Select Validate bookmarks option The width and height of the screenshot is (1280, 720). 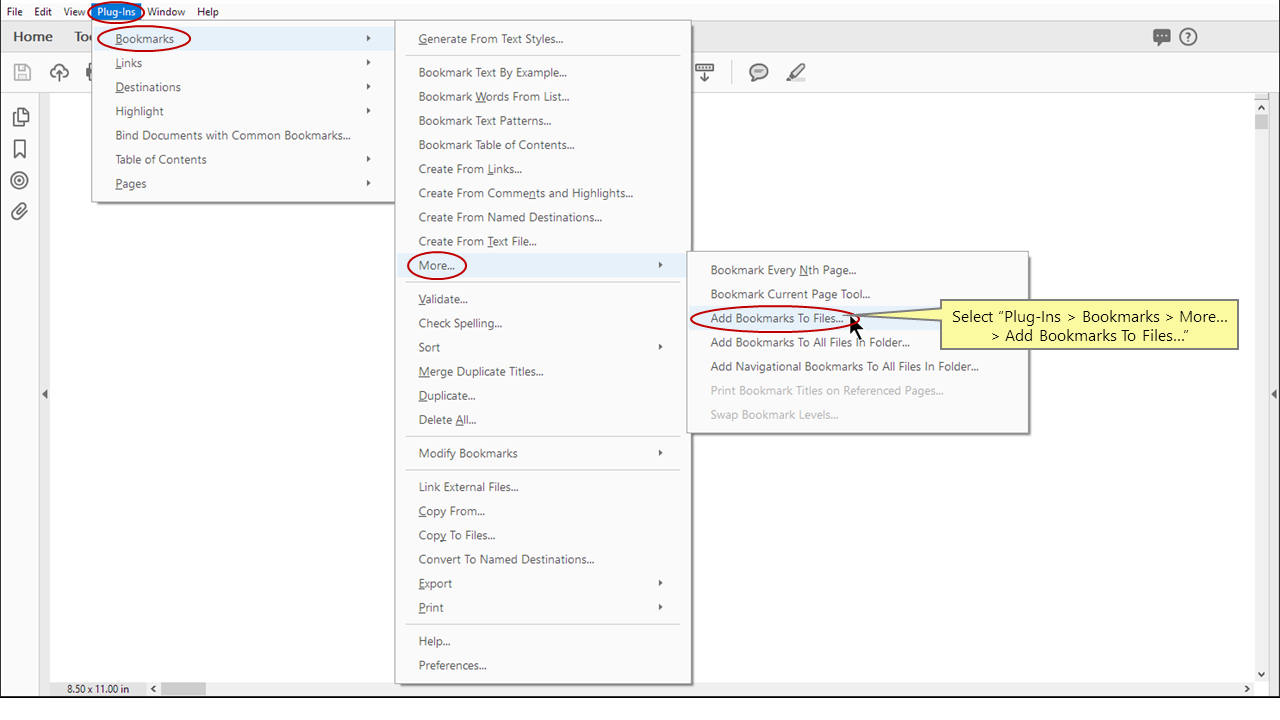(x=441, y=298)
